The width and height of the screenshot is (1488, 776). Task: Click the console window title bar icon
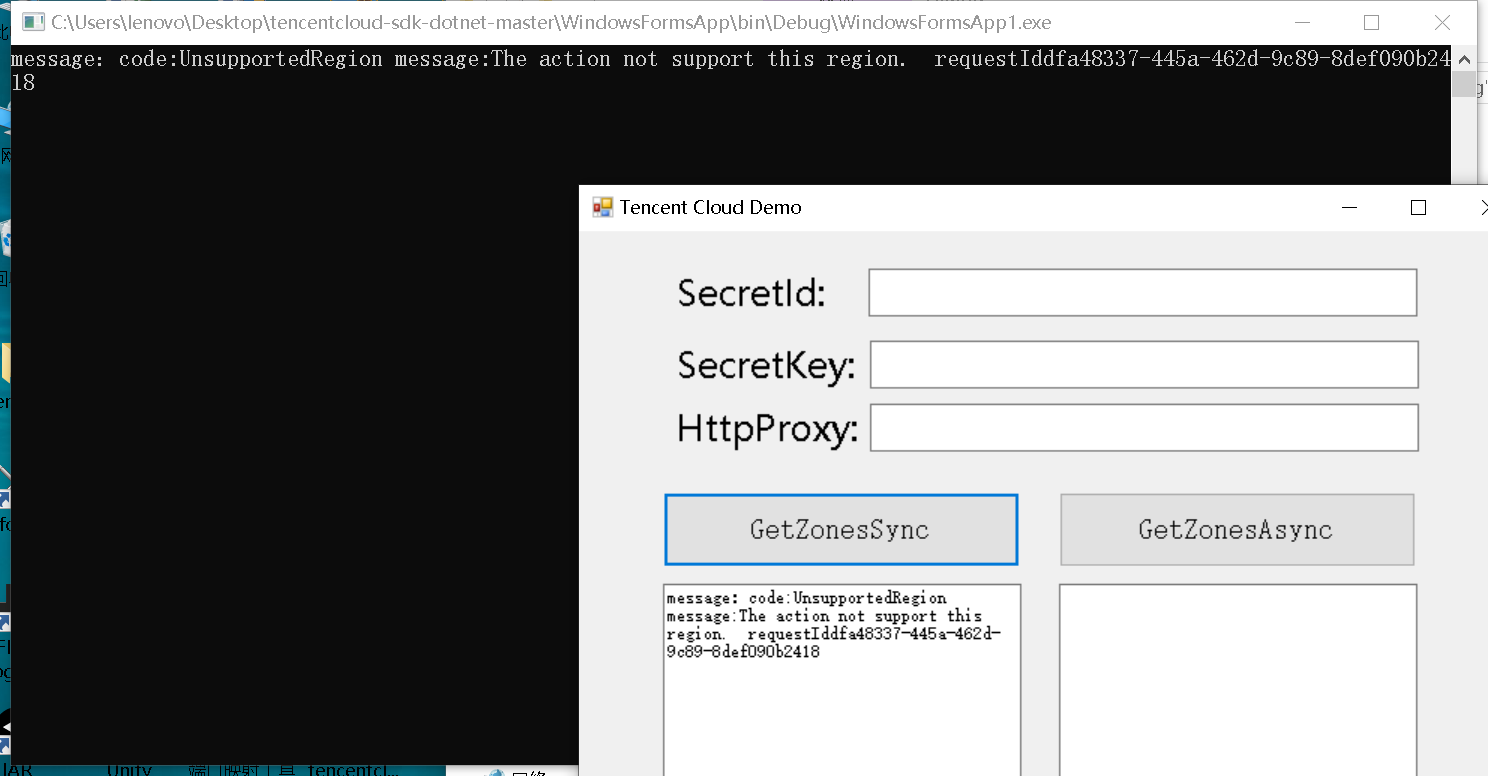[33, 22]
